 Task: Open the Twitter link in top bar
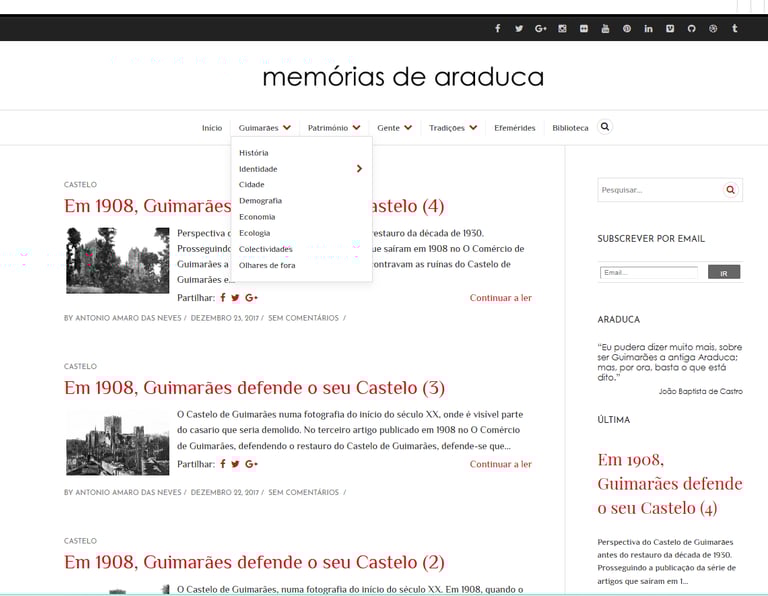tap(519, 28)
